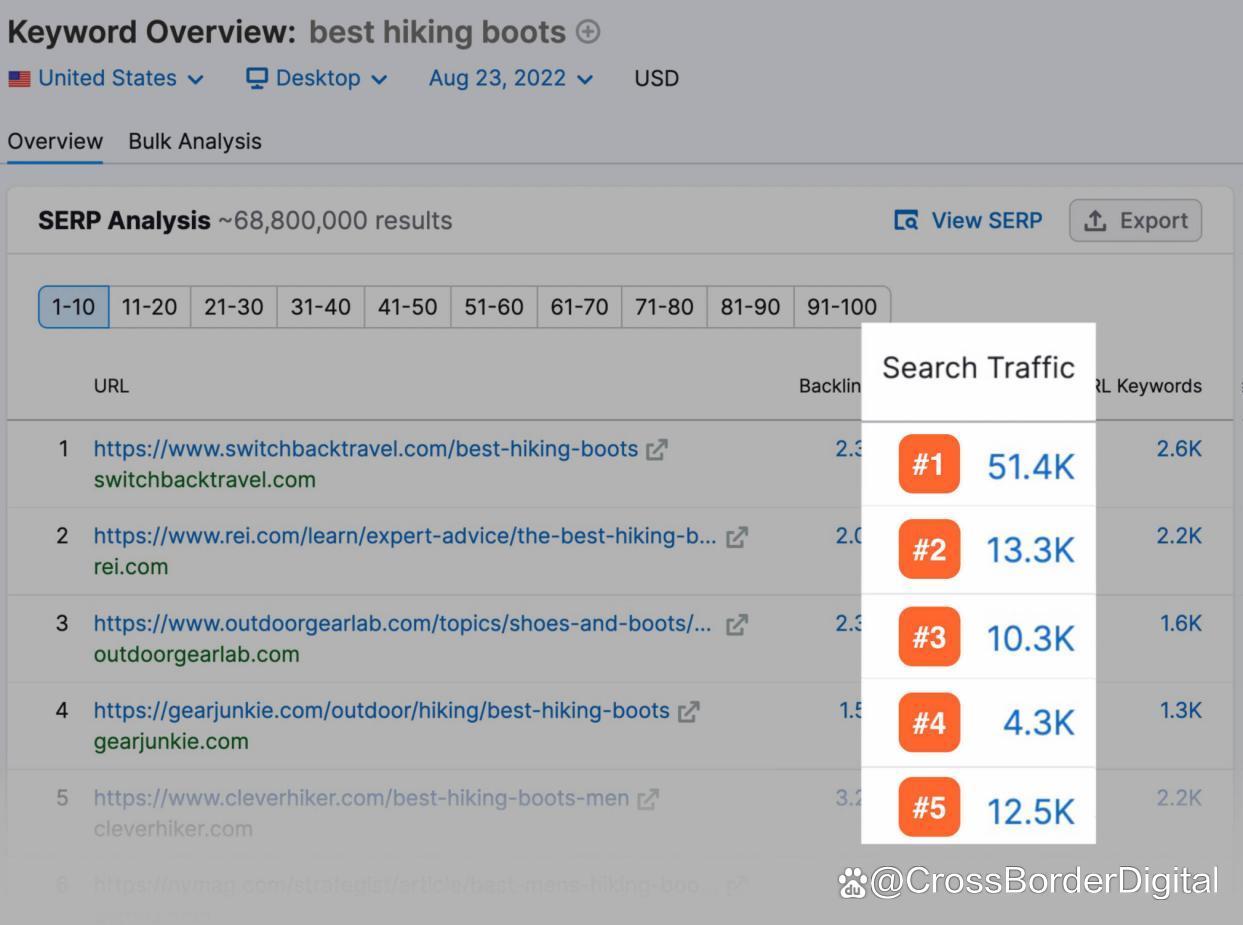1243x925 pixels.
Task: Select the Overview tab
Action: [x=55, y=141]
